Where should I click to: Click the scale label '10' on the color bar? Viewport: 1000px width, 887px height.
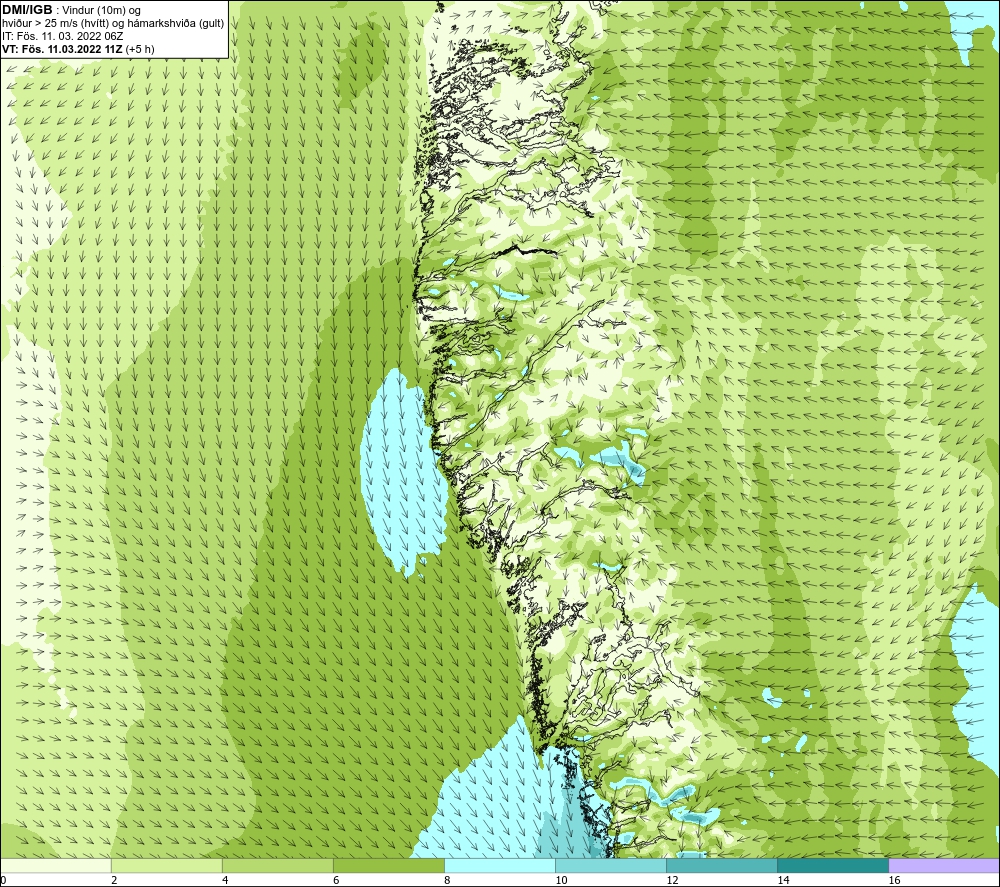pyautogui.click(x=561, y=880)
